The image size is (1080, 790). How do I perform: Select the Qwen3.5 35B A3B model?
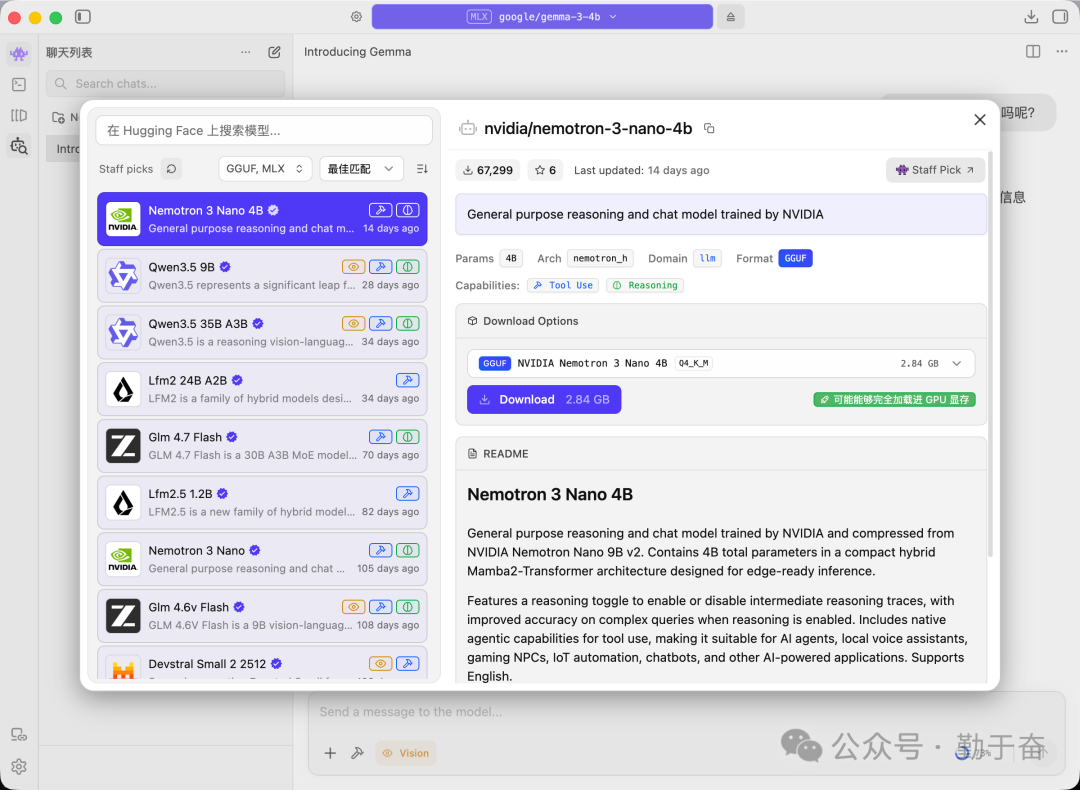[262, 333]
